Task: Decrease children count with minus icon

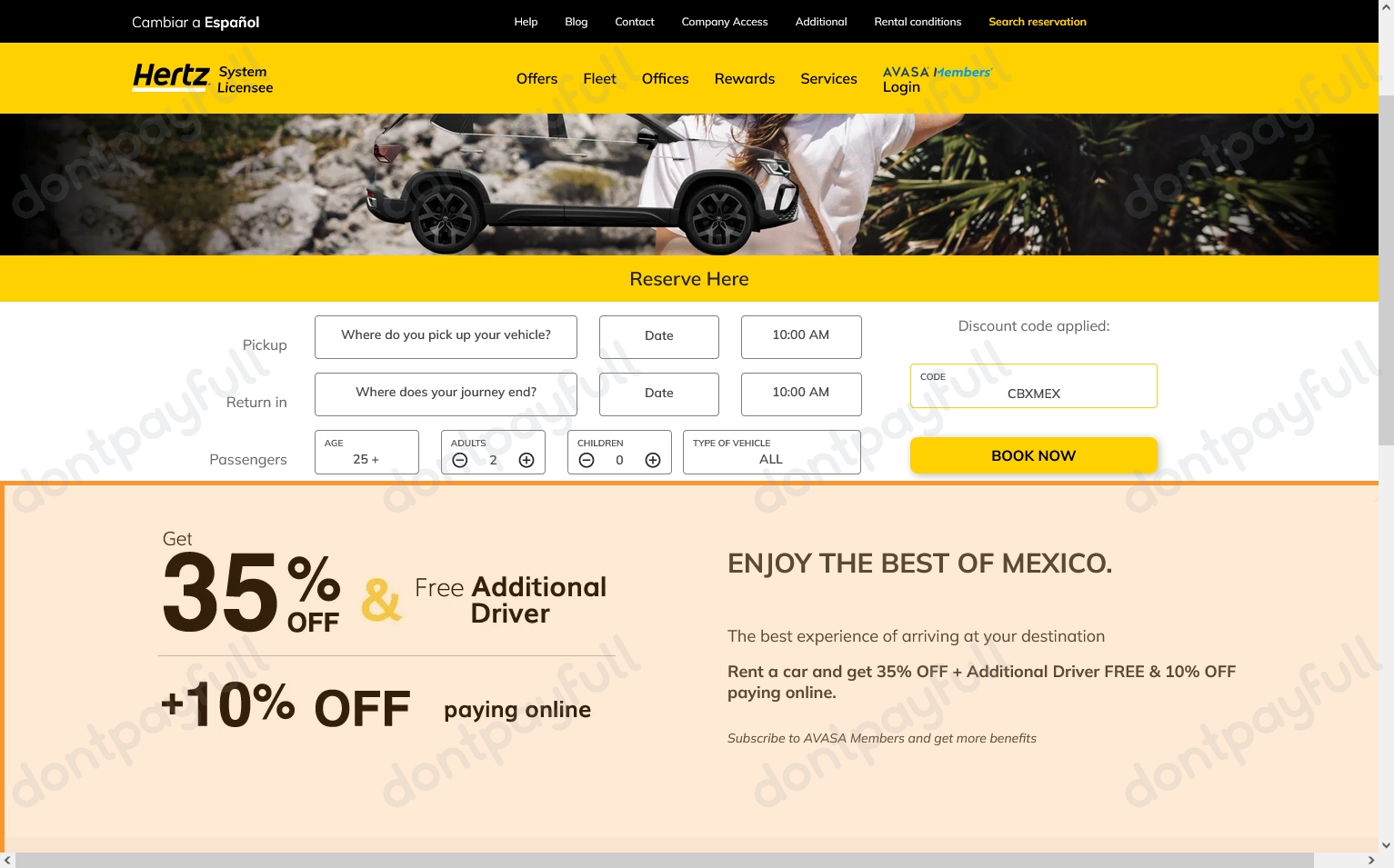Action: pyautogui.click(x=587, y=460)
